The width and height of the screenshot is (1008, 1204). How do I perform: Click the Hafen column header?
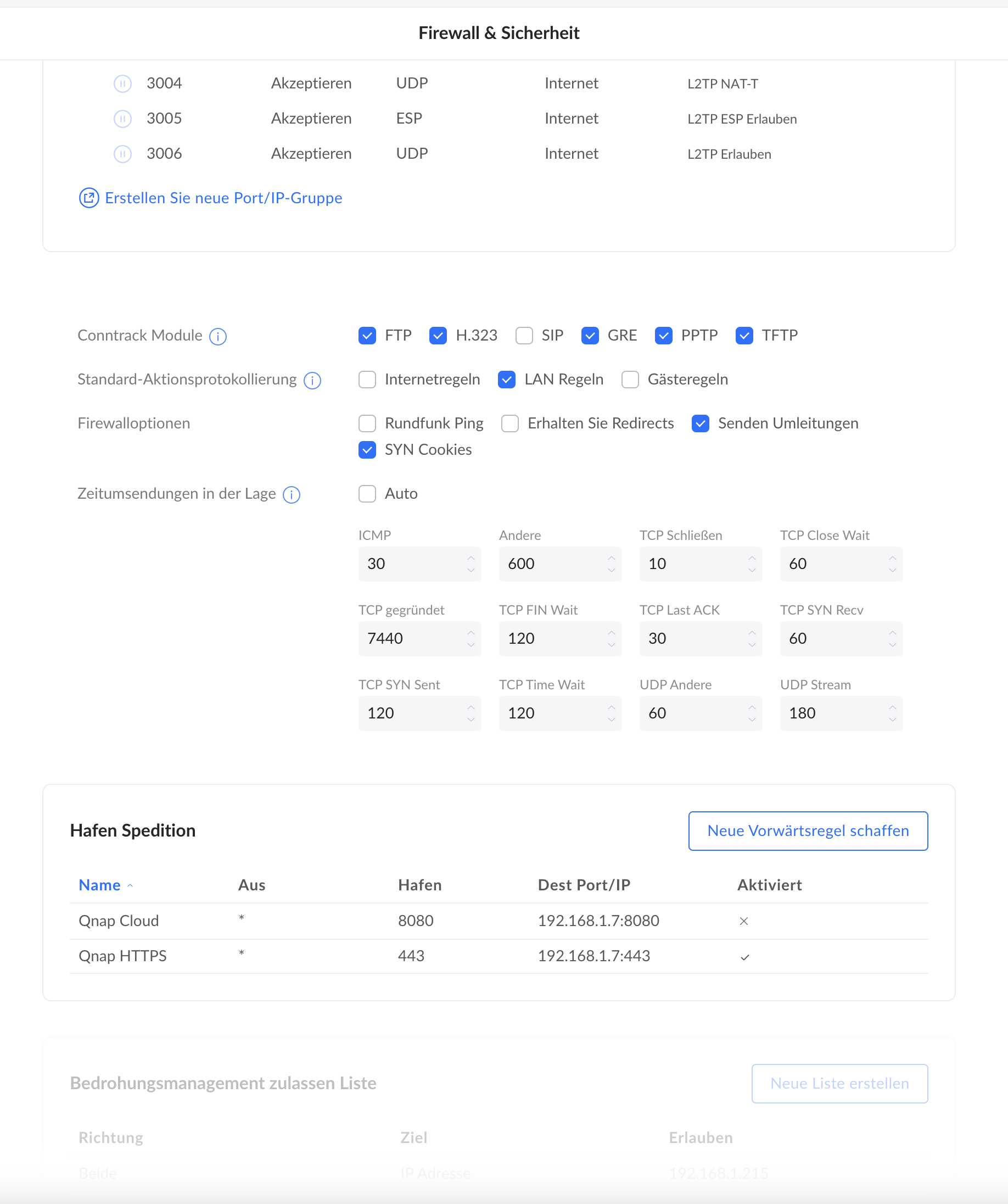pyautogui.click(x=419, y=885)
